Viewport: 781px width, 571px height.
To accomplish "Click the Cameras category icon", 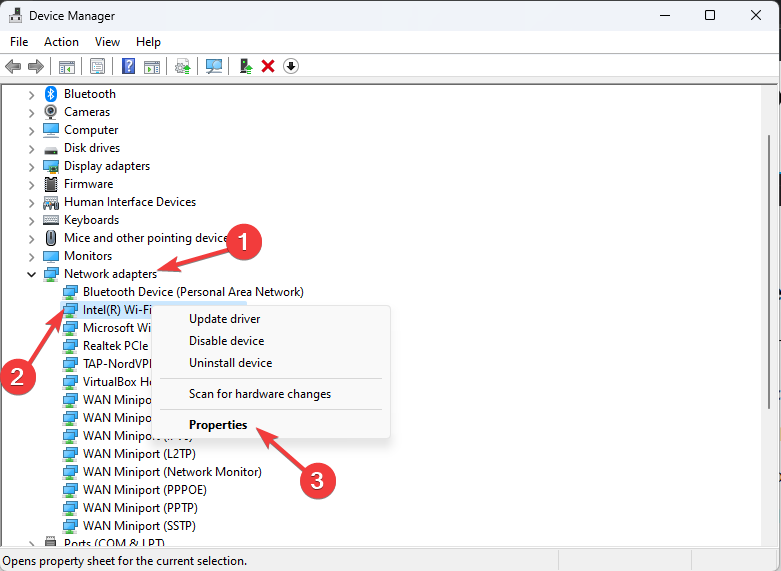I will 51,112.
